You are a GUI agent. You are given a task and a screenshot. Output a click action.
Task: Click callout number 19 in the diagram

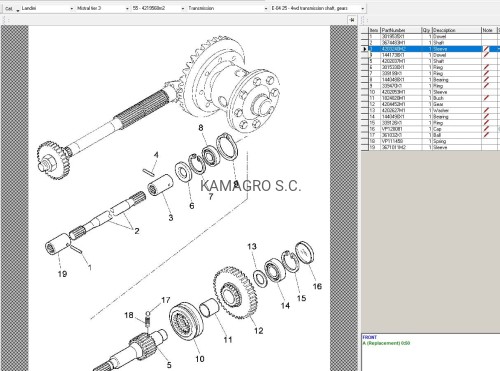click(x=62, y=274)
